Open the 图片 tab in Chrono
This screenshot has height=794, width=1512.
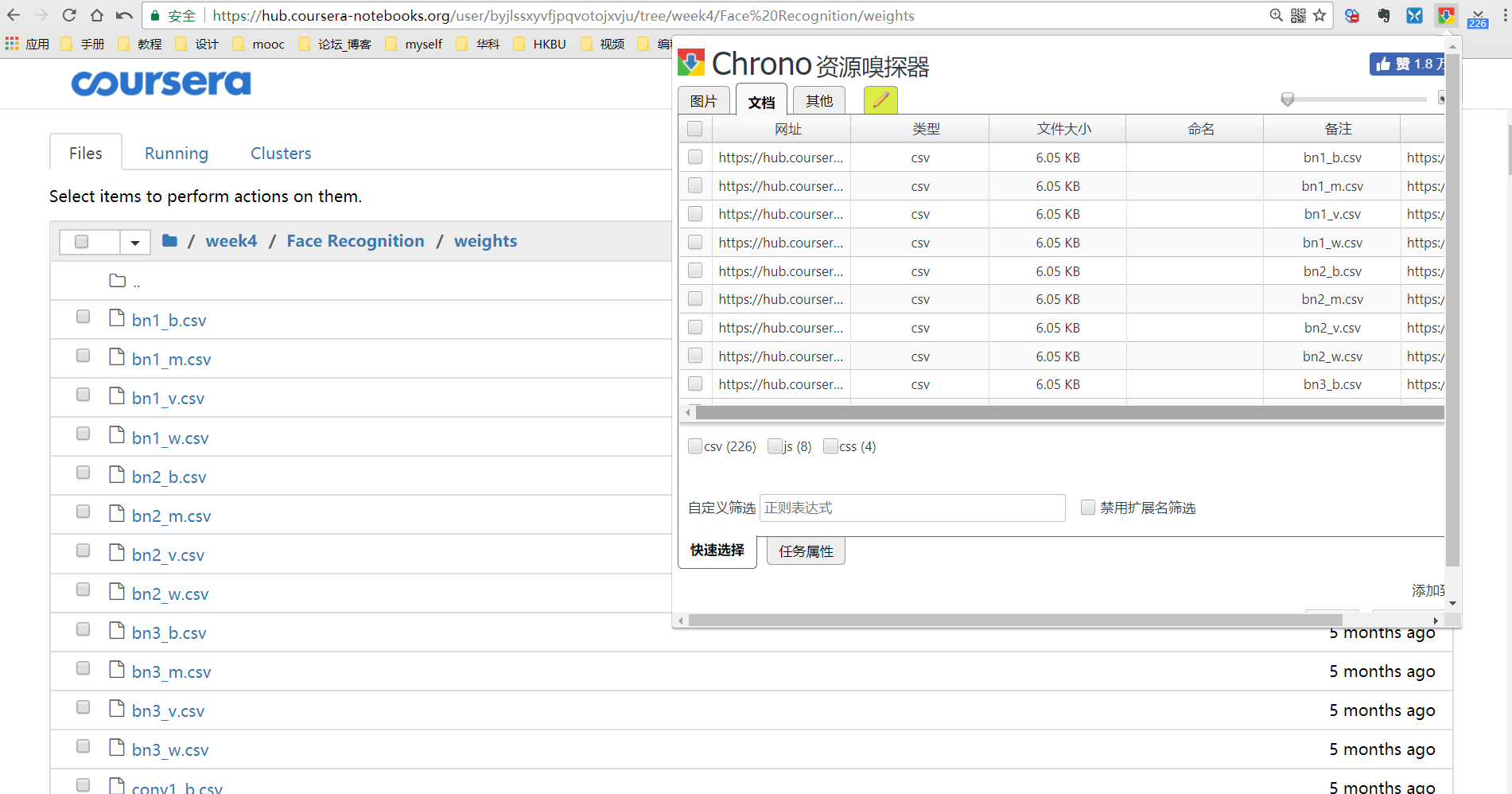(704, 101)
